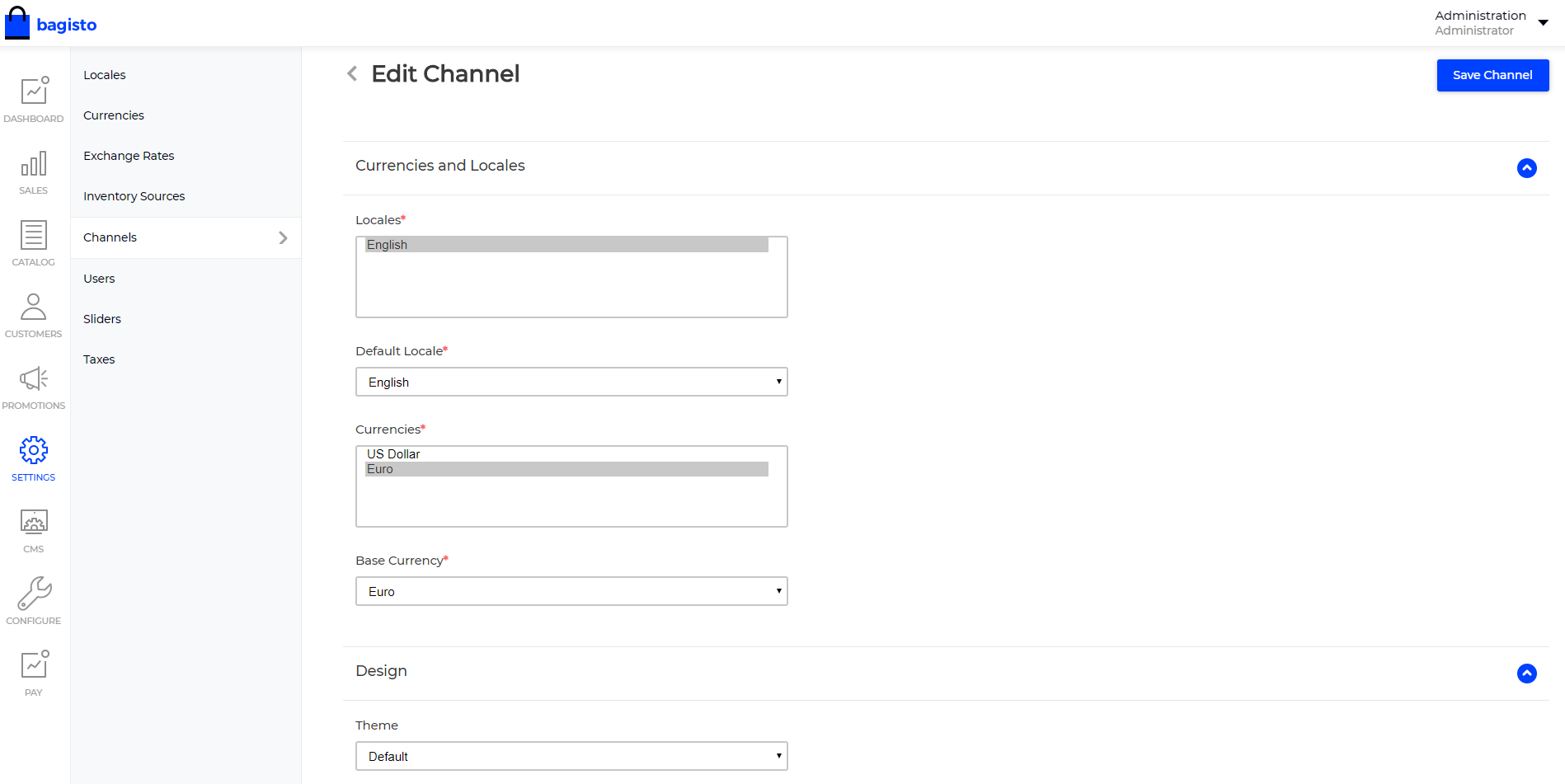Open the Administration account dropdown arrow

click(x=1544, y=23)
